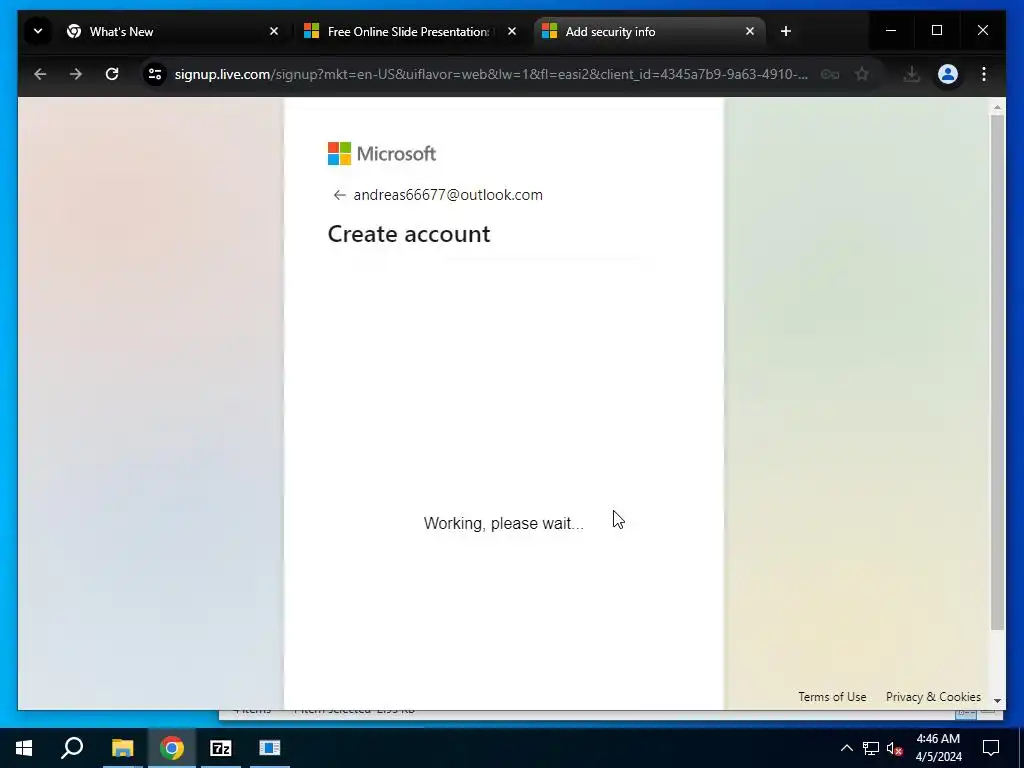
Task: Open the notification center icon
Action: click(991, 748)
